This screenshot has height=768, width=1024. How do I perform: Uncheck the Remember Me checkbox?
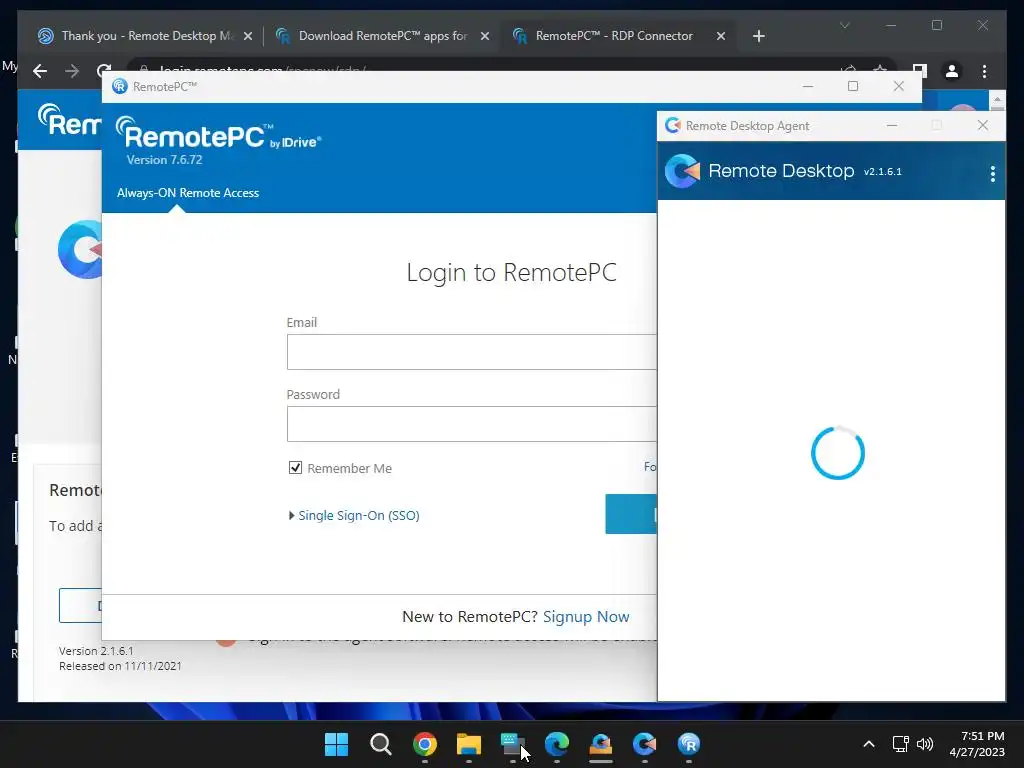coord(295,468)
